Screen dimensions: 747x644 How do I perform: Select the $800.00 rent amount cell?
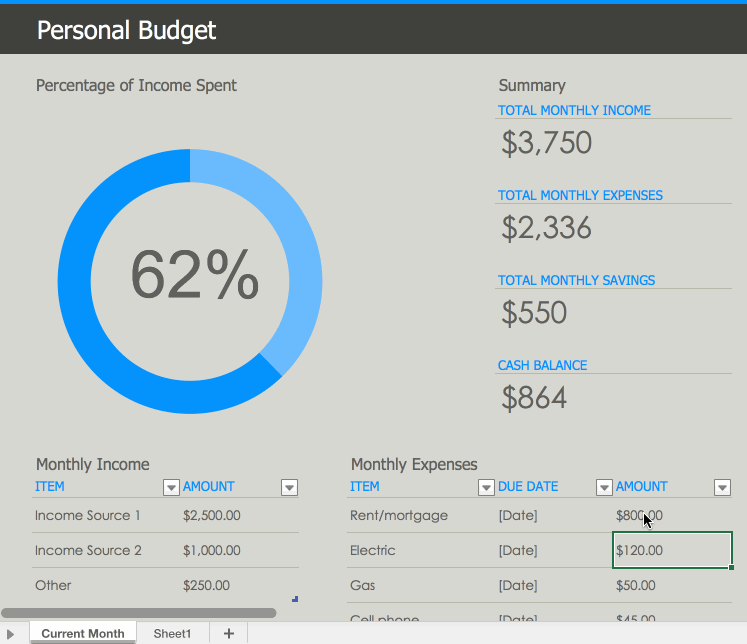672,515
